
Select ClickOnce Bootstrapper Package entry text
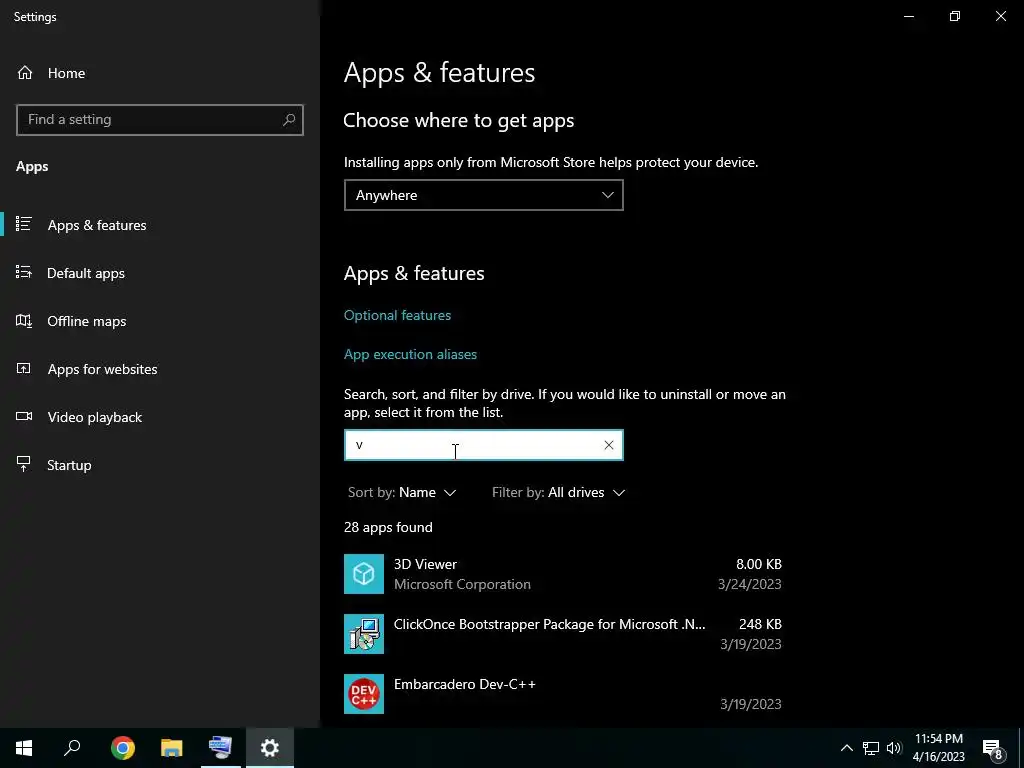pos(549,624)
